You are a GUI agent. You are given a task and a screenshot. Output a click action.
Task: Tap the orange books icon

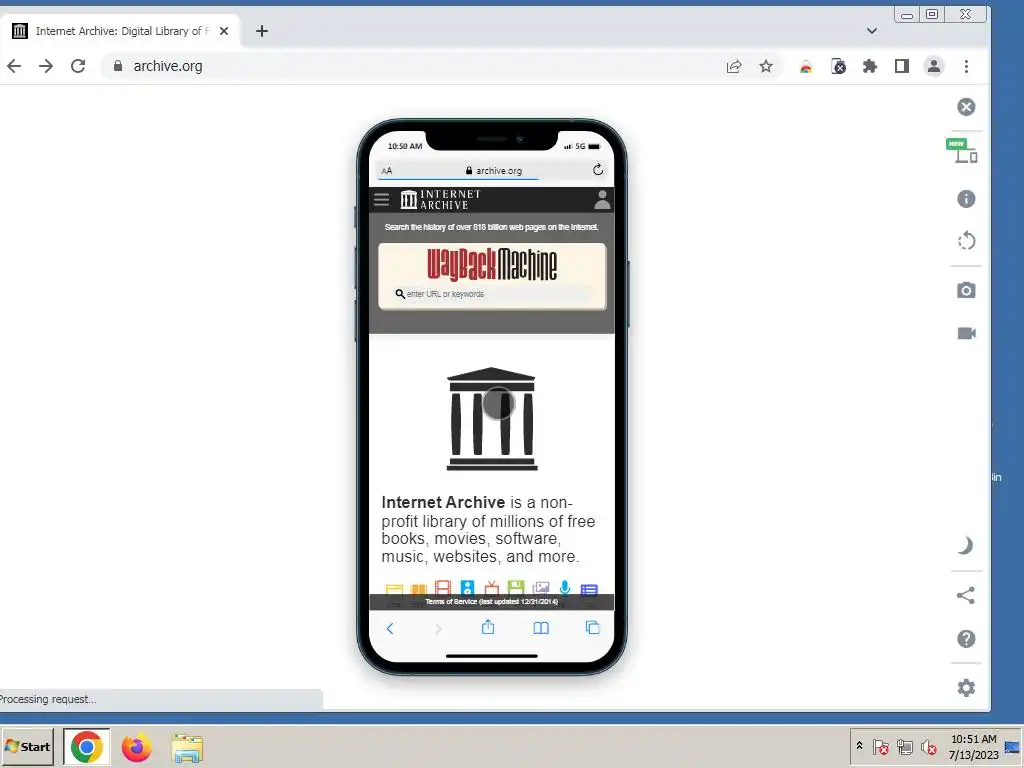[419, 589]
